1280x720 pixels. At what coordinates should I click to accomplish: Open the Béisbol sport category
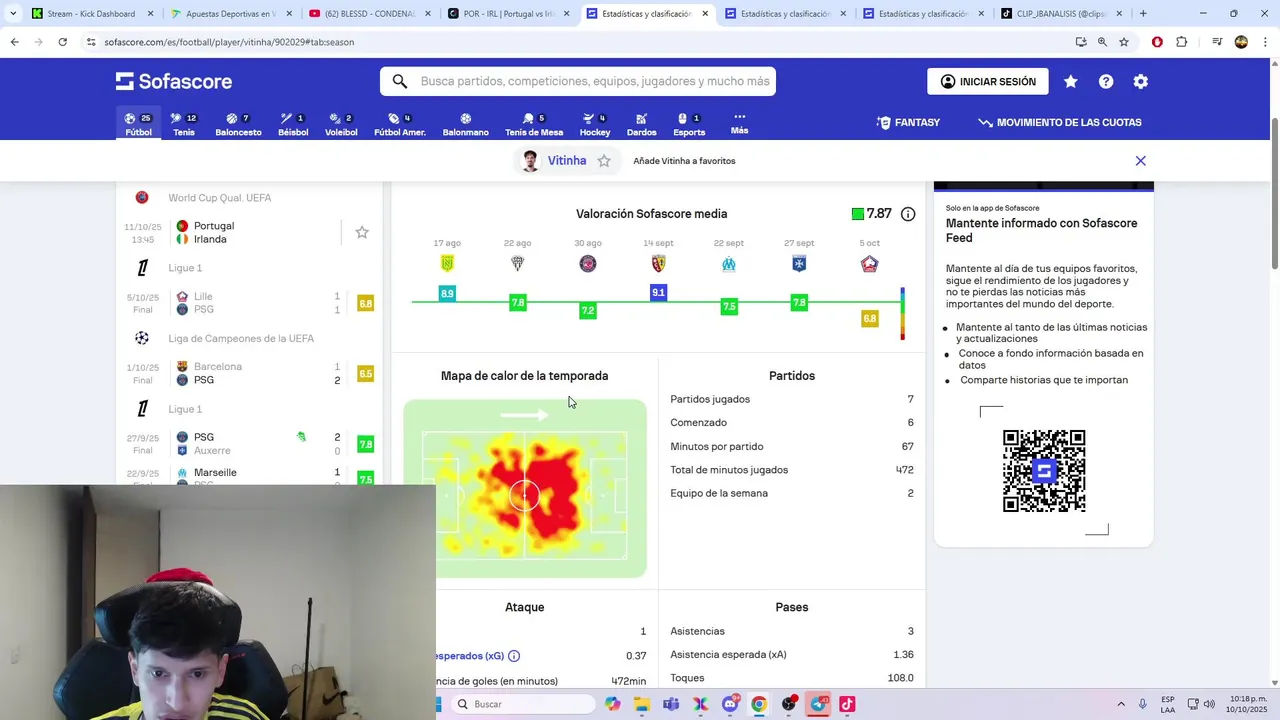point(293,124)
